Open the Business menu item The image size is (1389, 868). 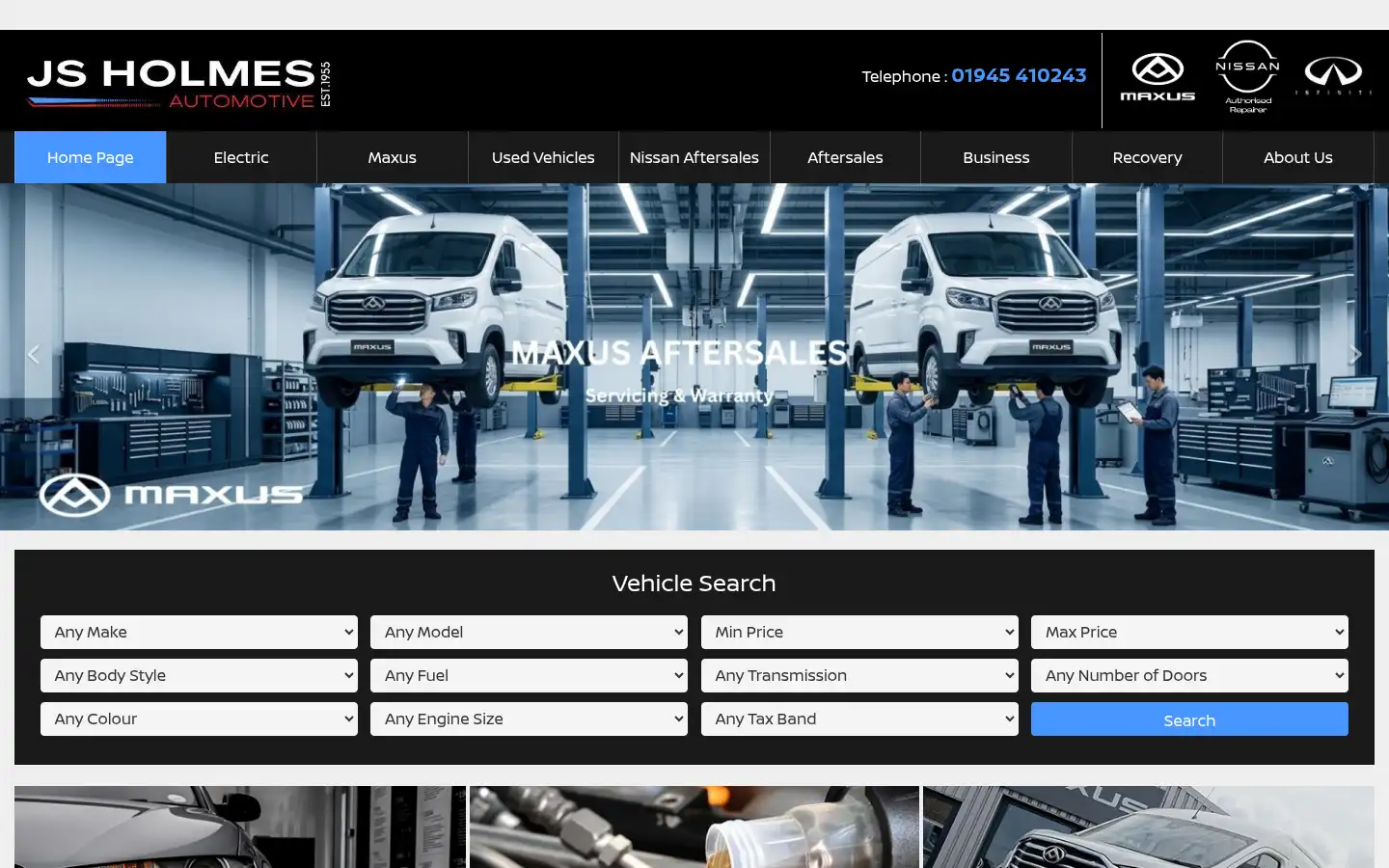(996, 157)
